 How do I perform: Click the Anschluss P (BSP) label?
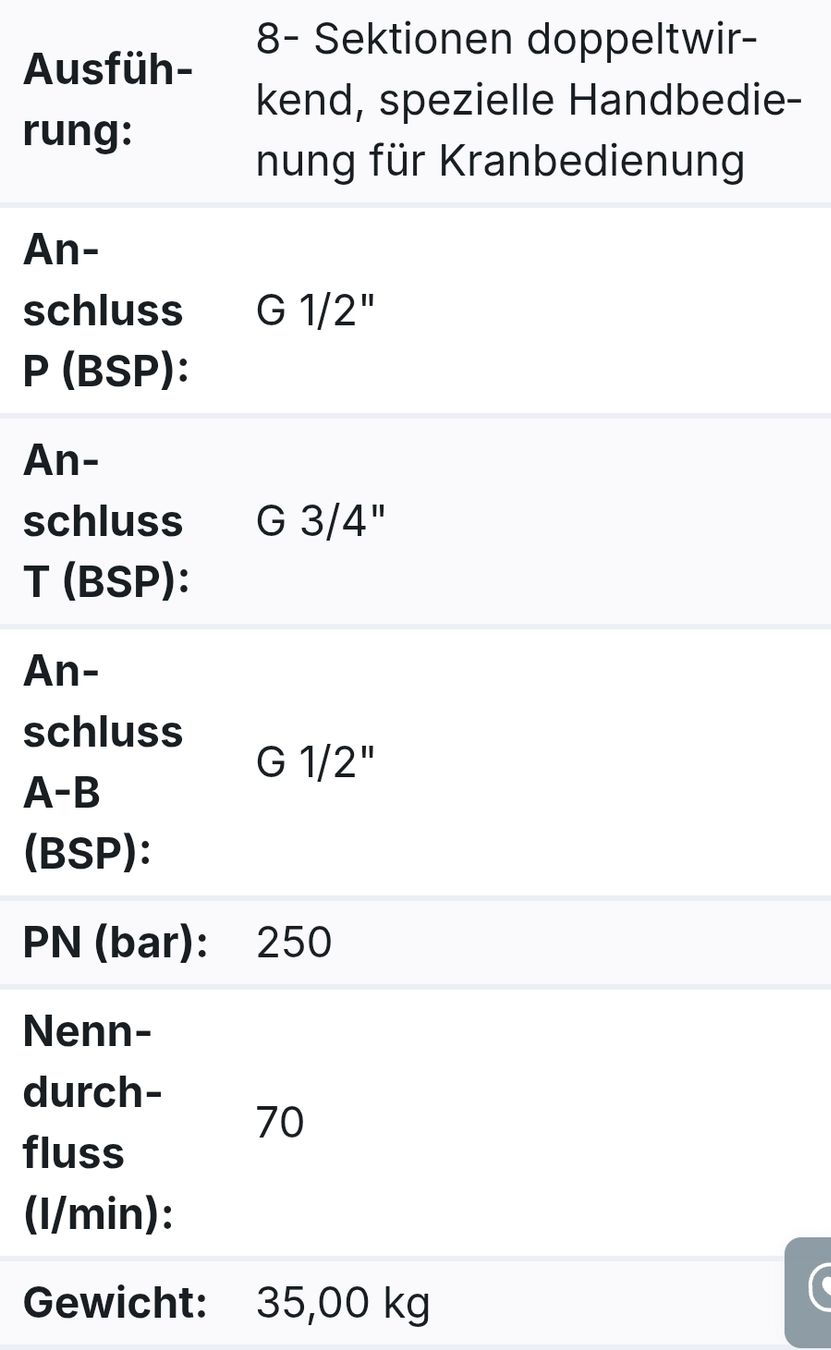pos(106,311)
